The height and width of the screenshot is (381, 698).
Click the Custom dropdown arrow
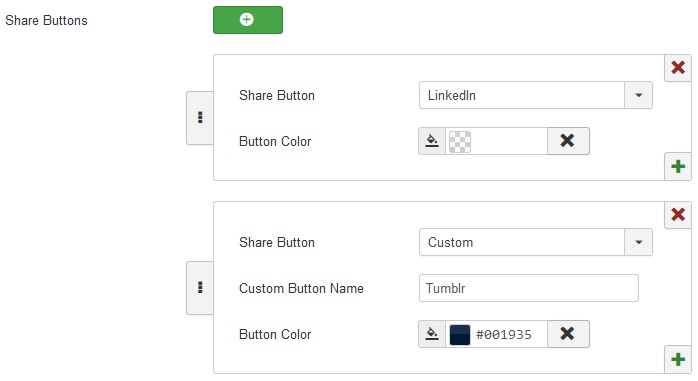point(638,242)
